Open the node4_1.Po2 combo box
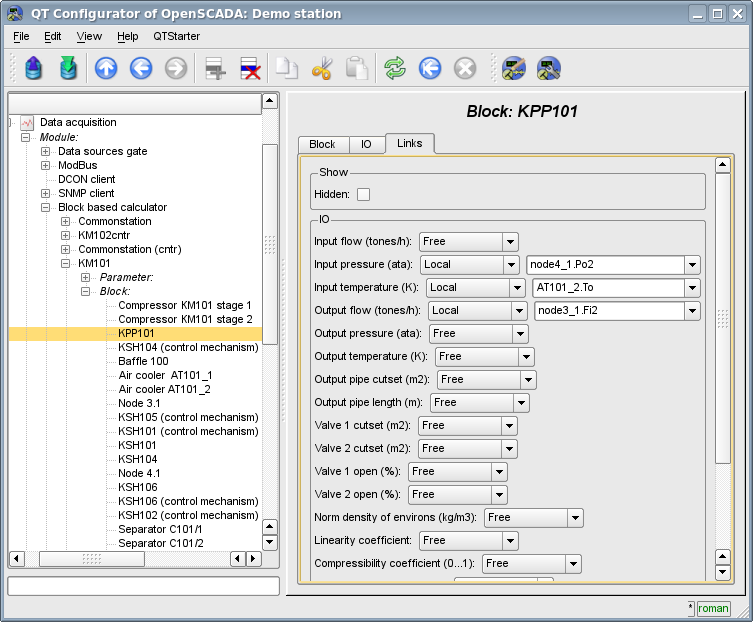This screenshot has width=753, height=622. 691,264
